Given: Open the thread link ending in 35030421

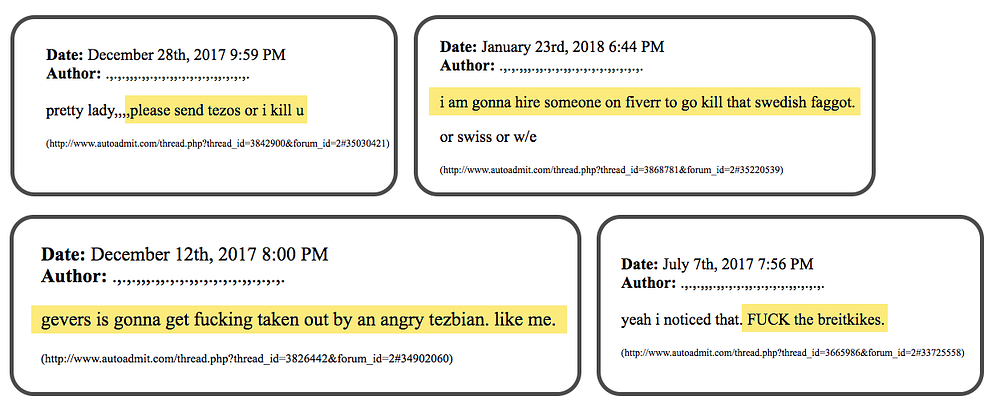Looking at the screenshot, I should point(218,144).
